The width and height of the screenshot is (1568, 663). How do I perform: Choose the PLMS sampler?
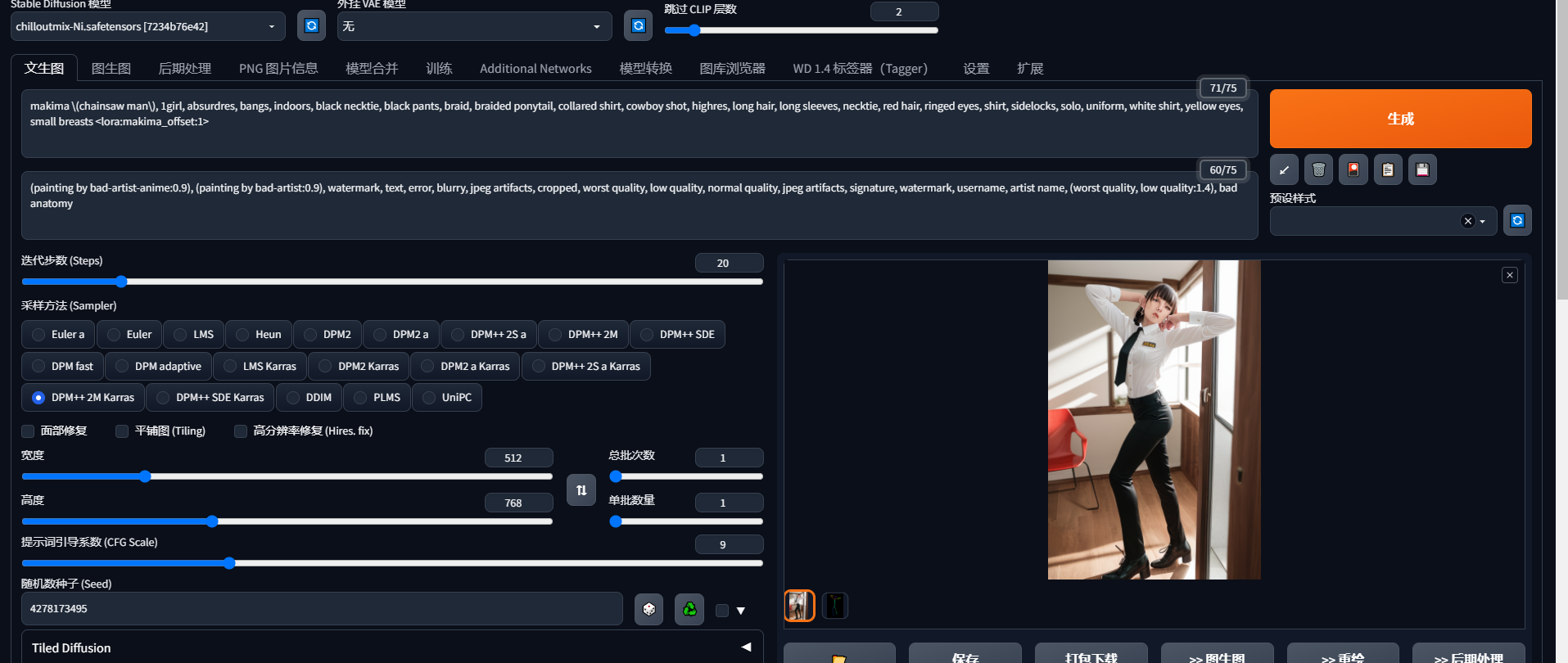click(x=377, y=397)
